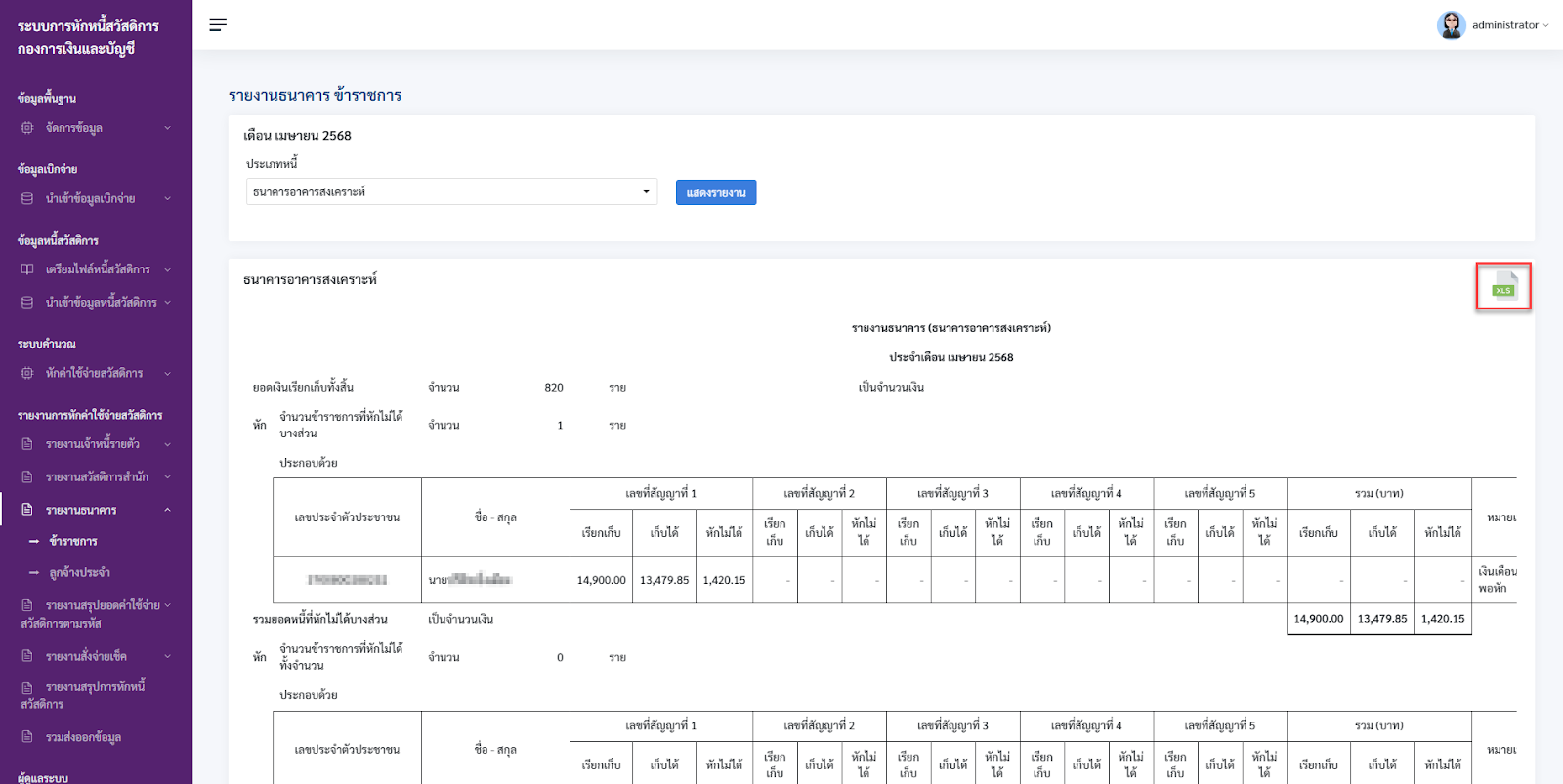
Task: Click the รายงานธนาคาร ข้าราชการ page heading
Action: (315, 95)
